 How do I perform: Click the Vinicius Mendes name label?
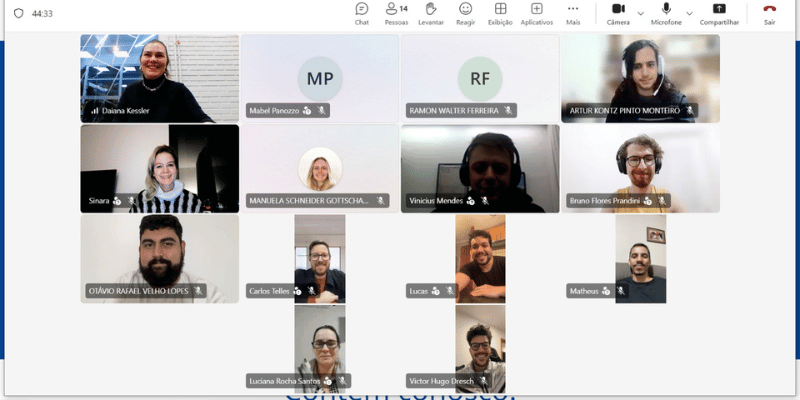pos(436,201)
